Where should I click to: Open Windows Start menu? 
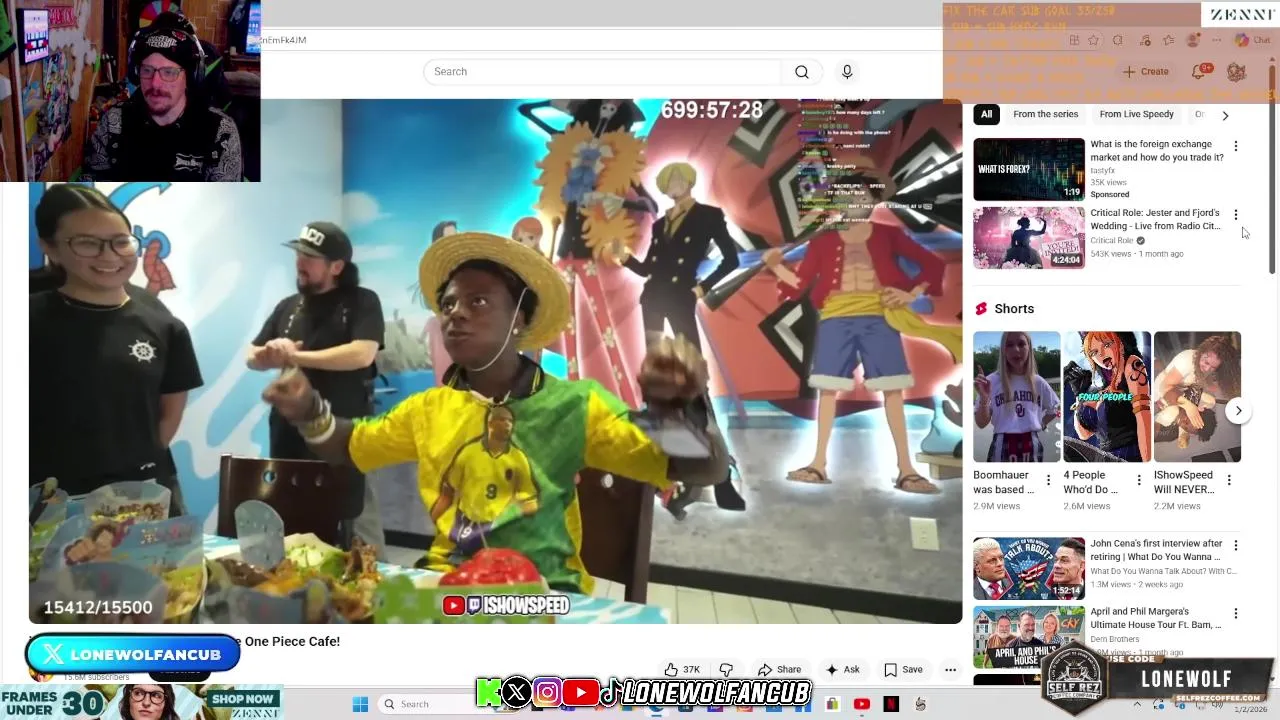click(x=361, y=704)
